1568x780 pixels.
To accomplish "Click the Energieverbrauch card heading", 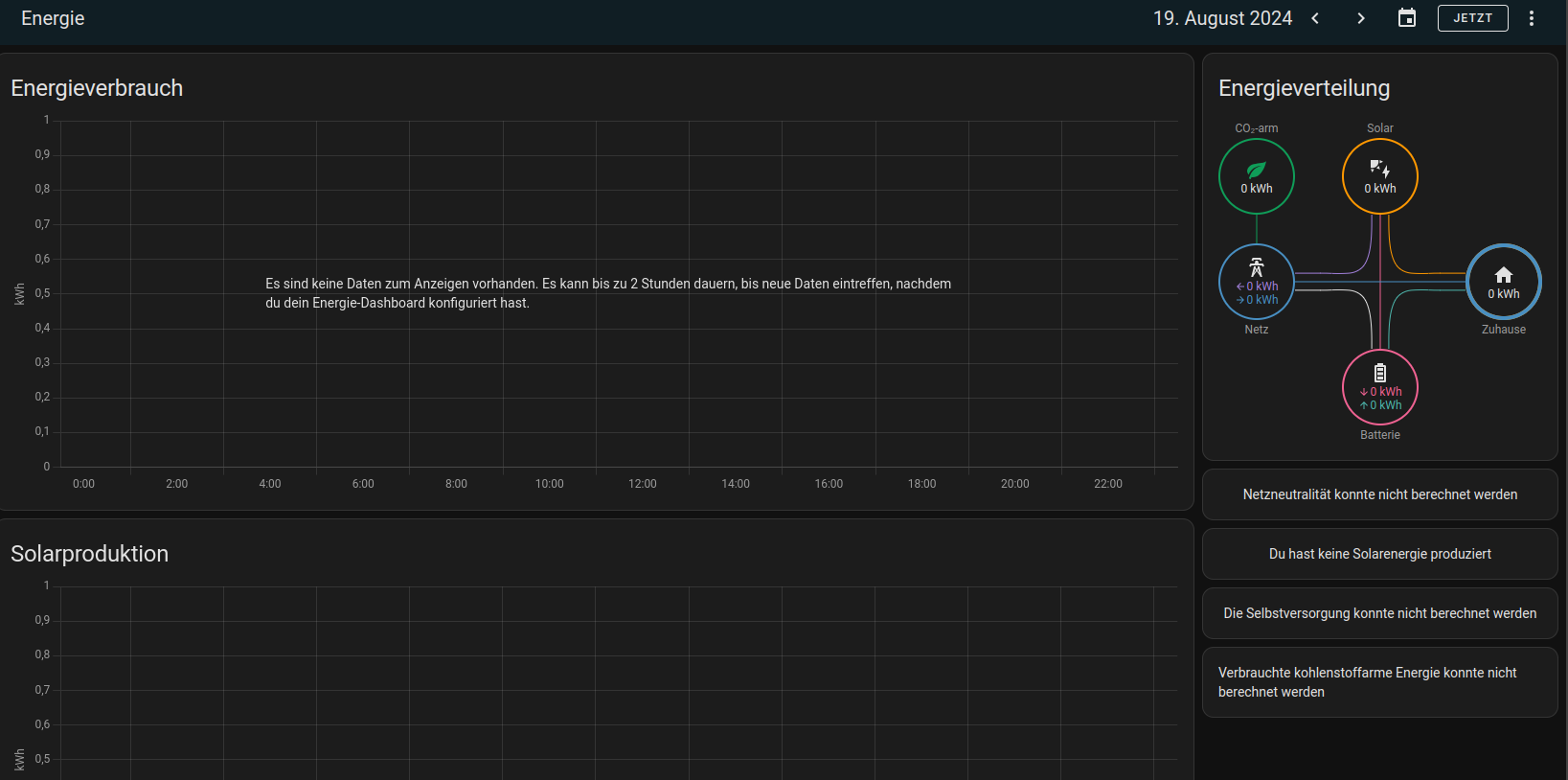I will tap(97, 88).
